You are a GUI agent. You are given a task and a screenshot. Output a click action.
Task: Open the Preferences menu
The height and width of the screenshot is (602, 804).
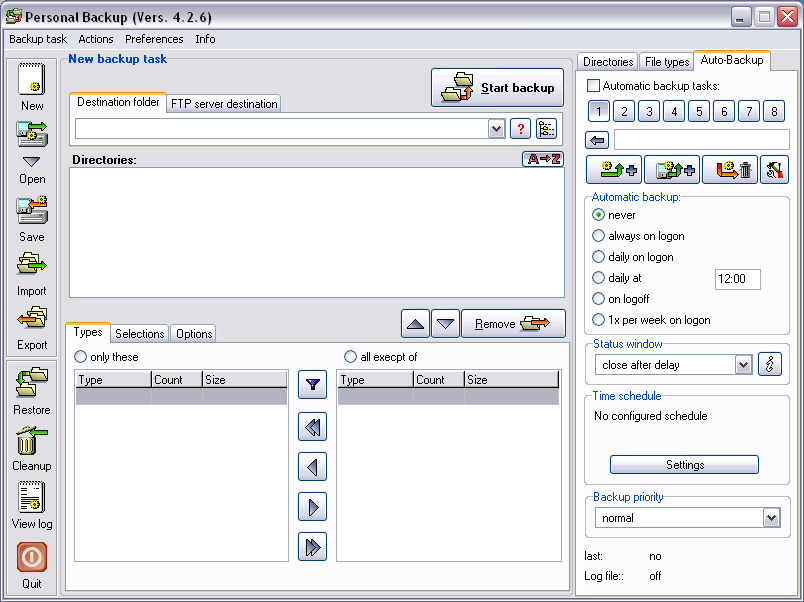(x=154, y=39)
